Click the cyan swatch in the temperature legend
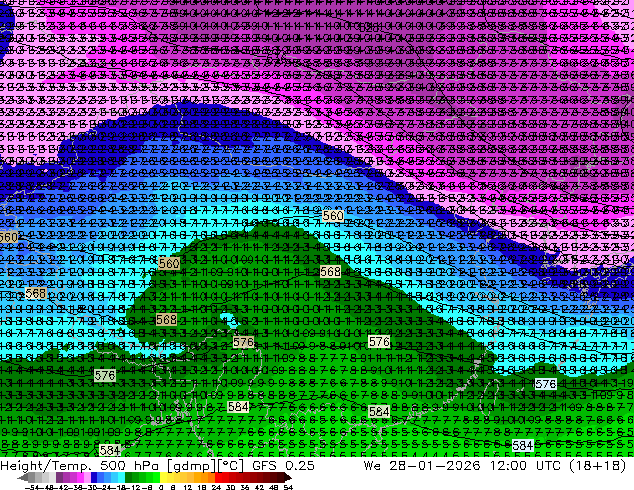 [121, 478]
